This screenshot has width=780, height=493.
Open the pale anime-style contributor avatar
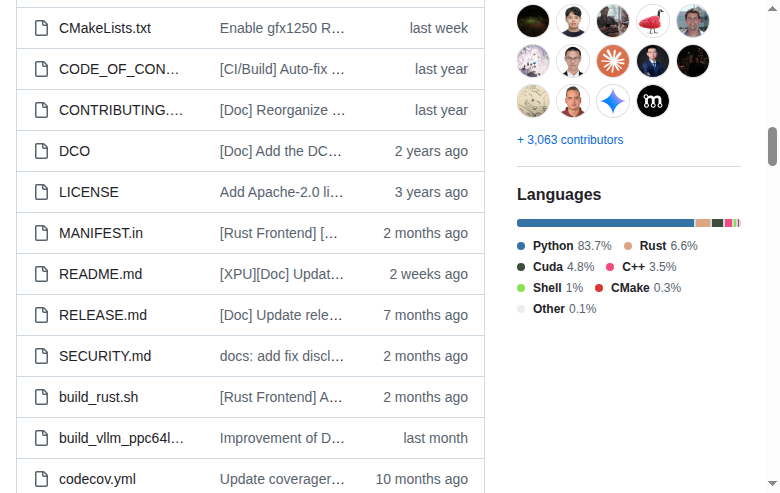pyautogui.click(x=533, y=61)
